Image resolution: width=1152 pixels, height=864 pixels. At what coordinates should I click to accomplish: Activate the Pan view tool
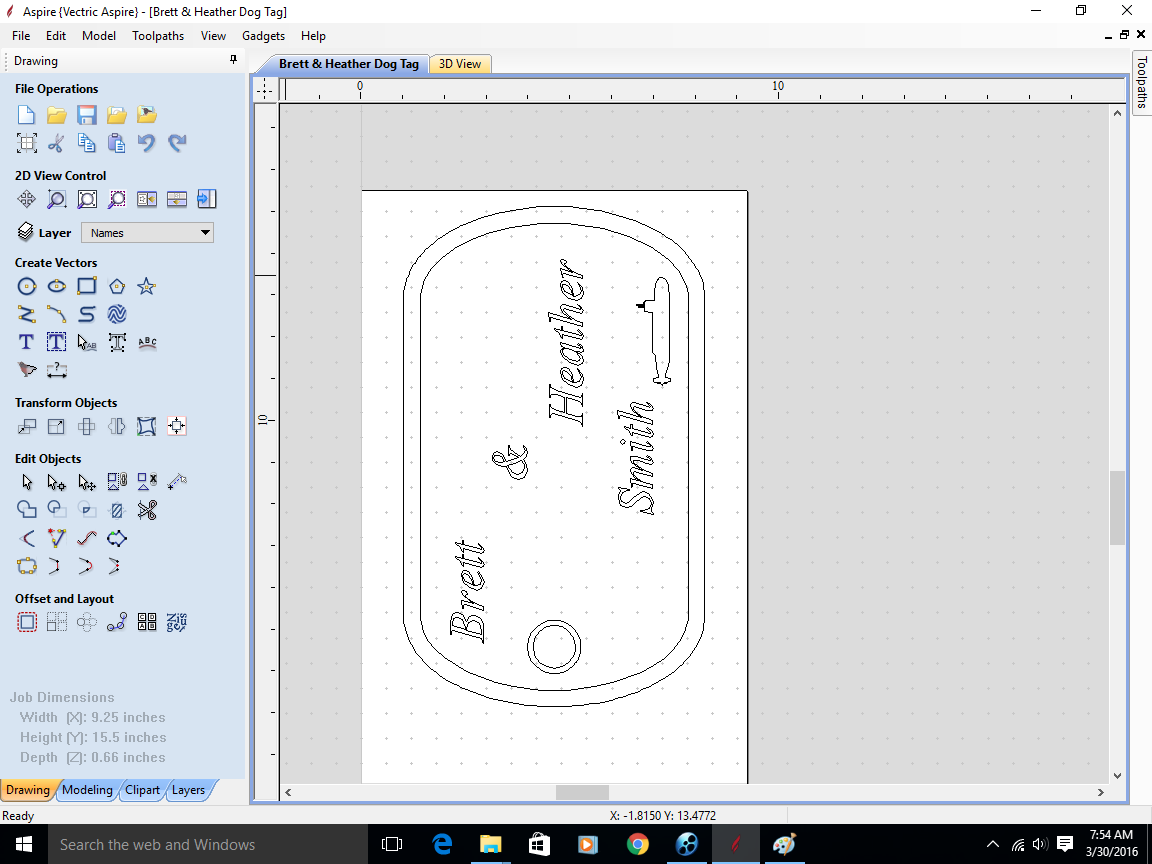pos(26,199)
